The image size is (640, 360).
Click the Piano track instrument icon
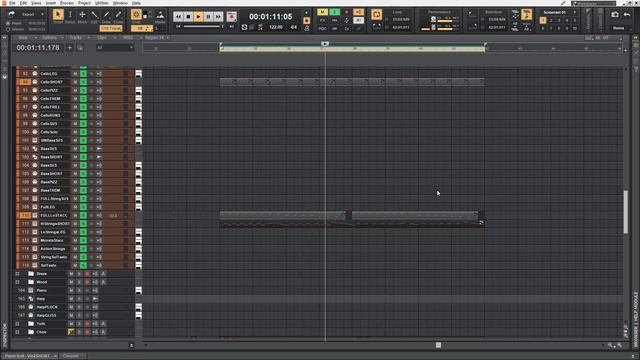pos(31,290)
